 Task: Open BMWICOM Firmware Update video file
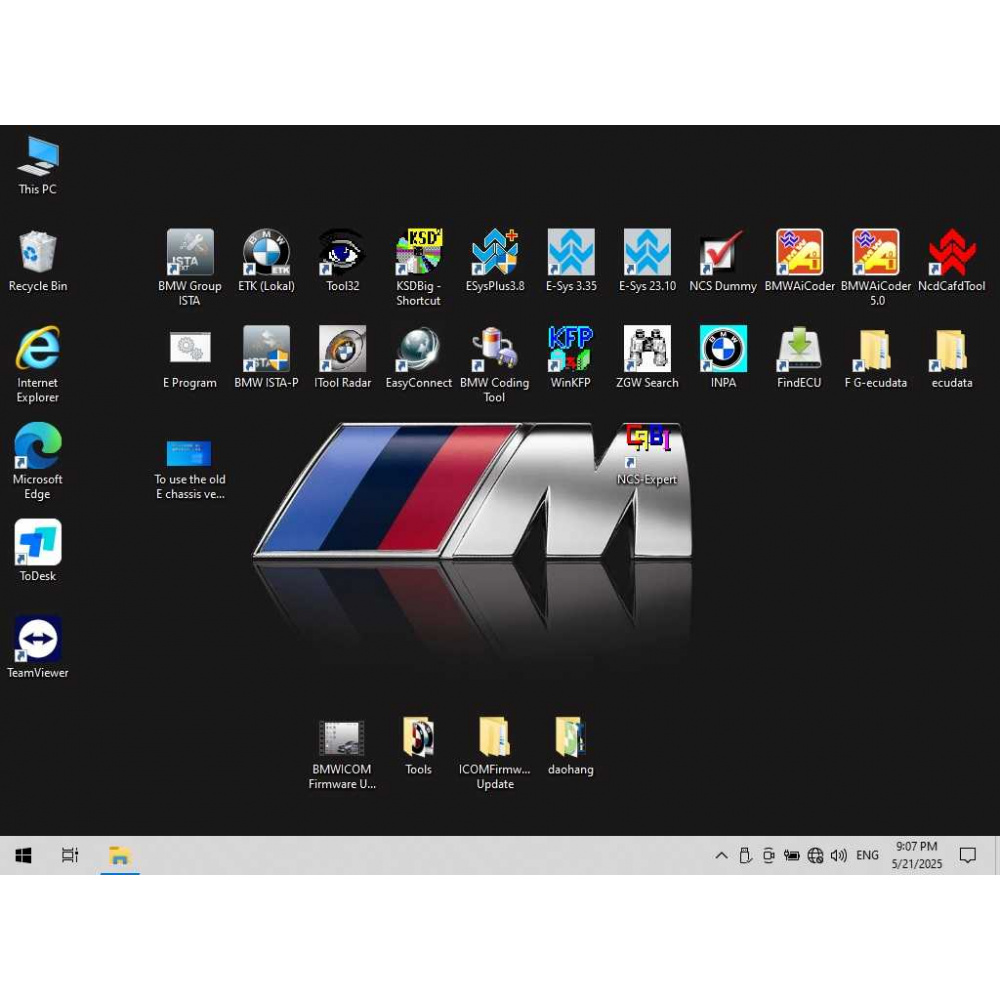pos(342,756)
